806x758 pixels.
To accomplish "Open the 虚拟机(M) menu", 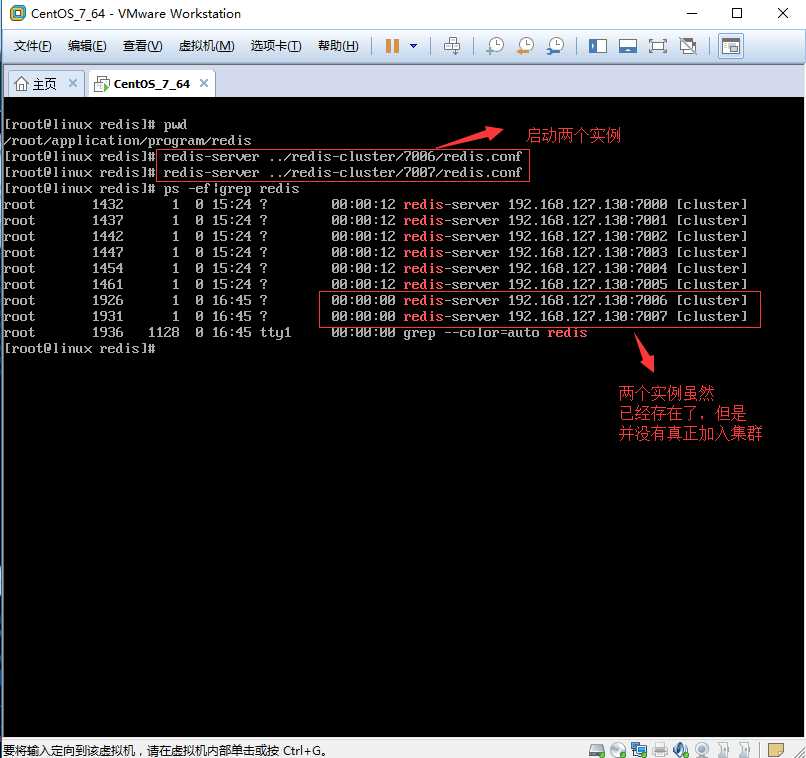I will click(206, 46).
